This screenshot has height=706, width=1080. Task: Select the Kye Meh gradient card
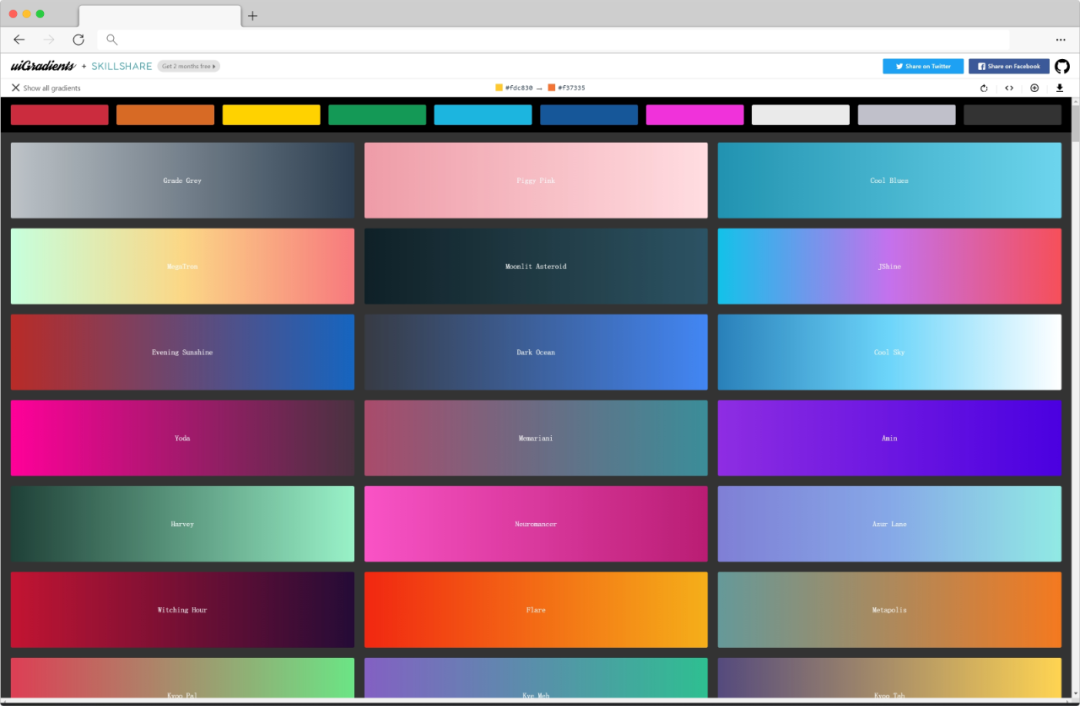tap(536, 678)
